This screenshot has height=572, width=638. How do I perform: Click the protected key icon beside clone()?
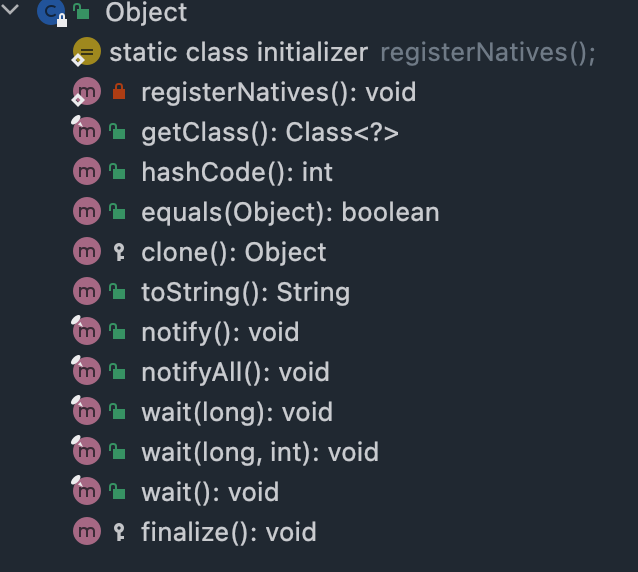[119, 252]
